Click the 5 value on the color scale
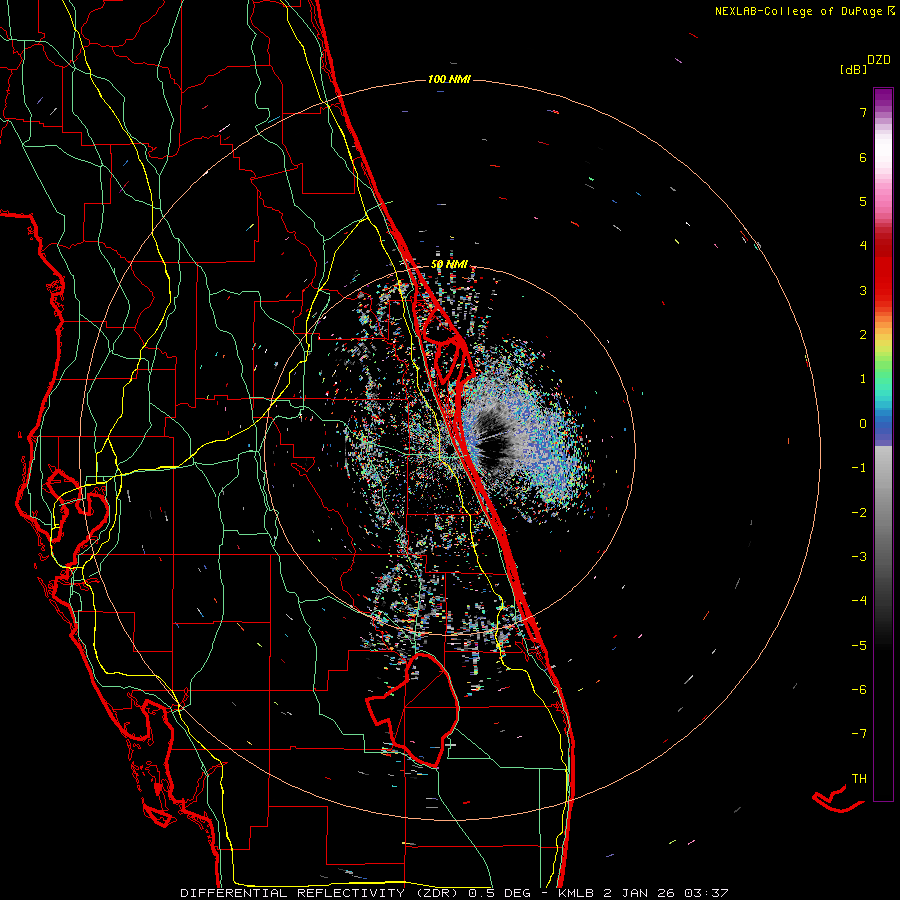This screenshot has height=900, width=900. point(863,201)
